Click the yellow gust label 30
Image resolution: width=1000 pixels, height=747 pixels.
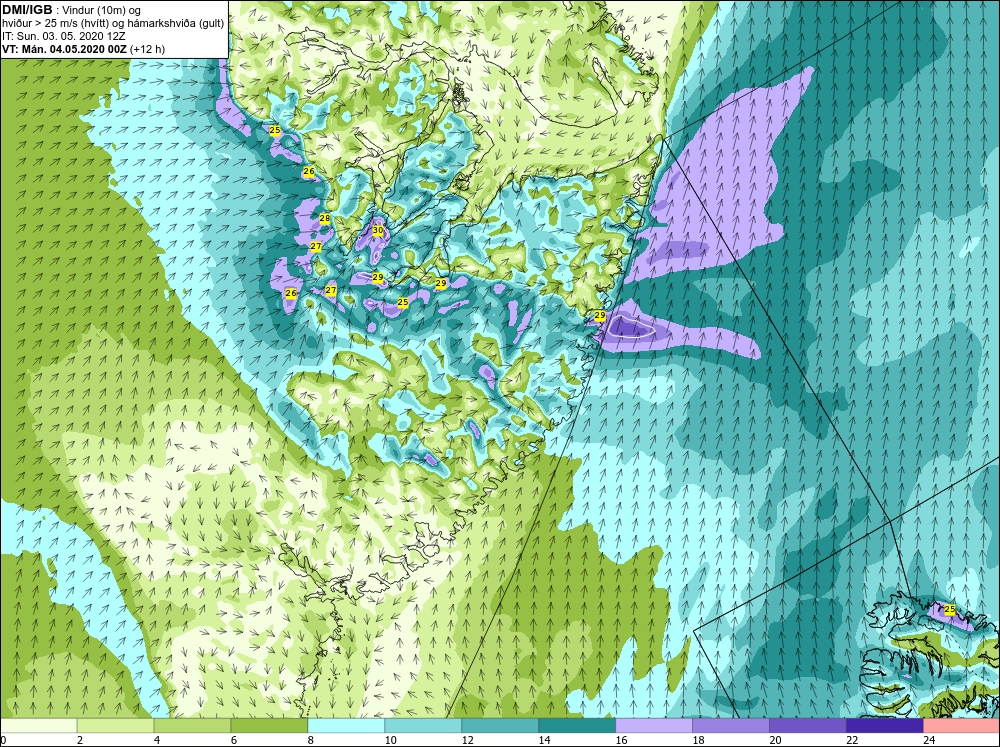pos(378,230)
